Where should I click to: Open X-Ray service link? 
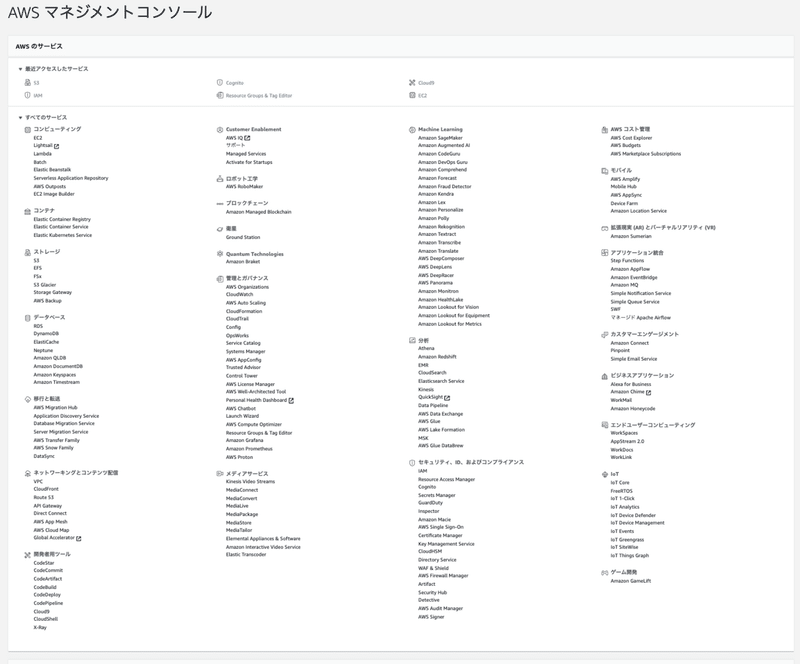point(40,628)
